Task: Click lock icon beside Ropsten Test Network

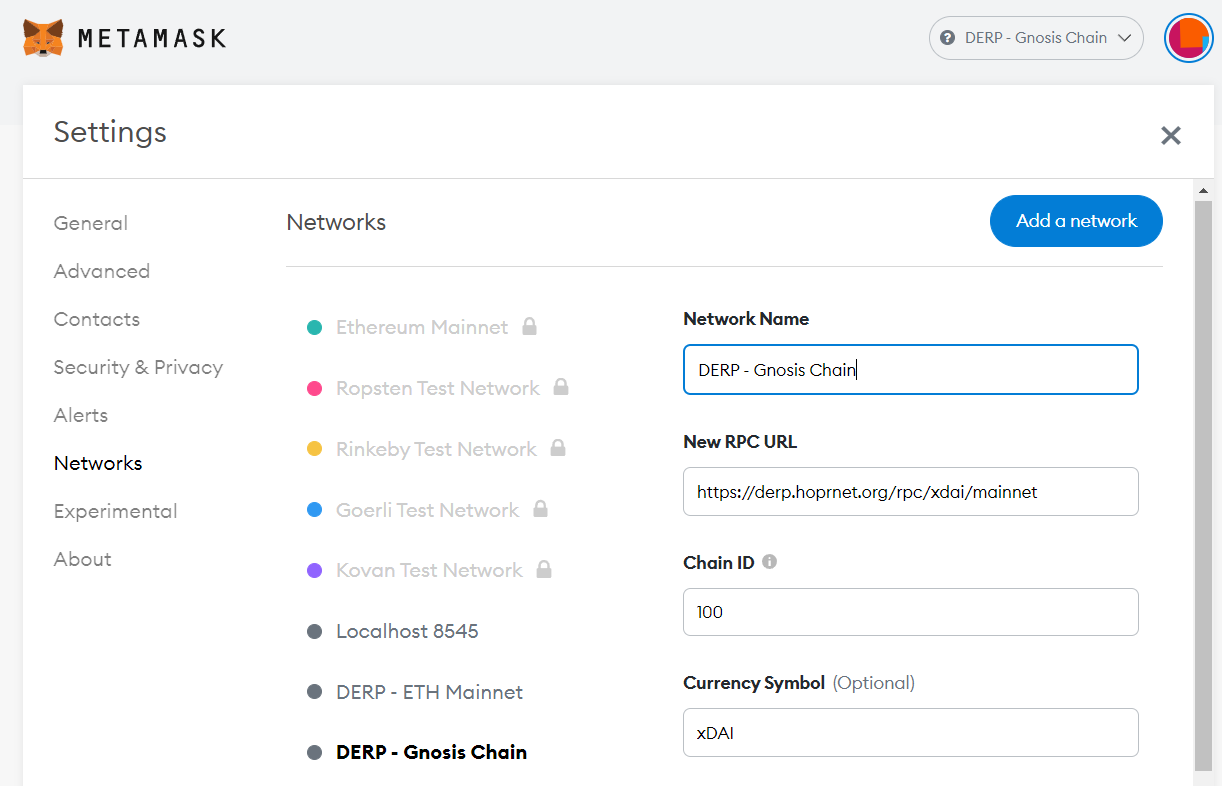Action: (x=561, y=387)
